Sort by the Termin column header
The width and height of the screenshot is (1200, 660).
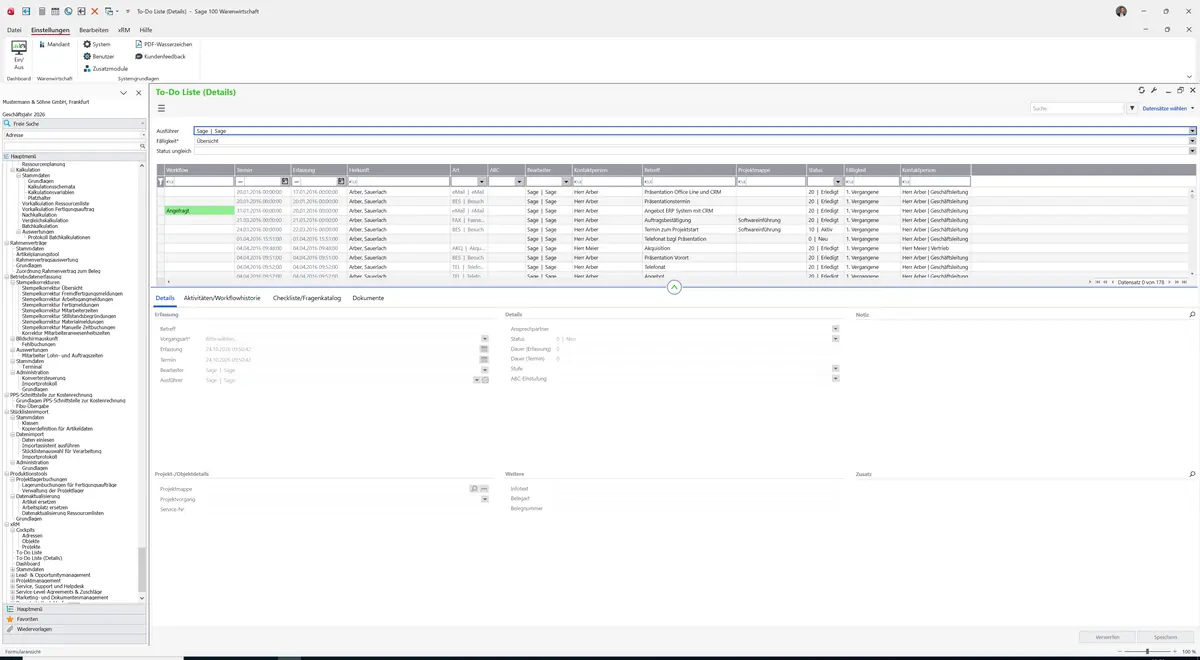262,170
